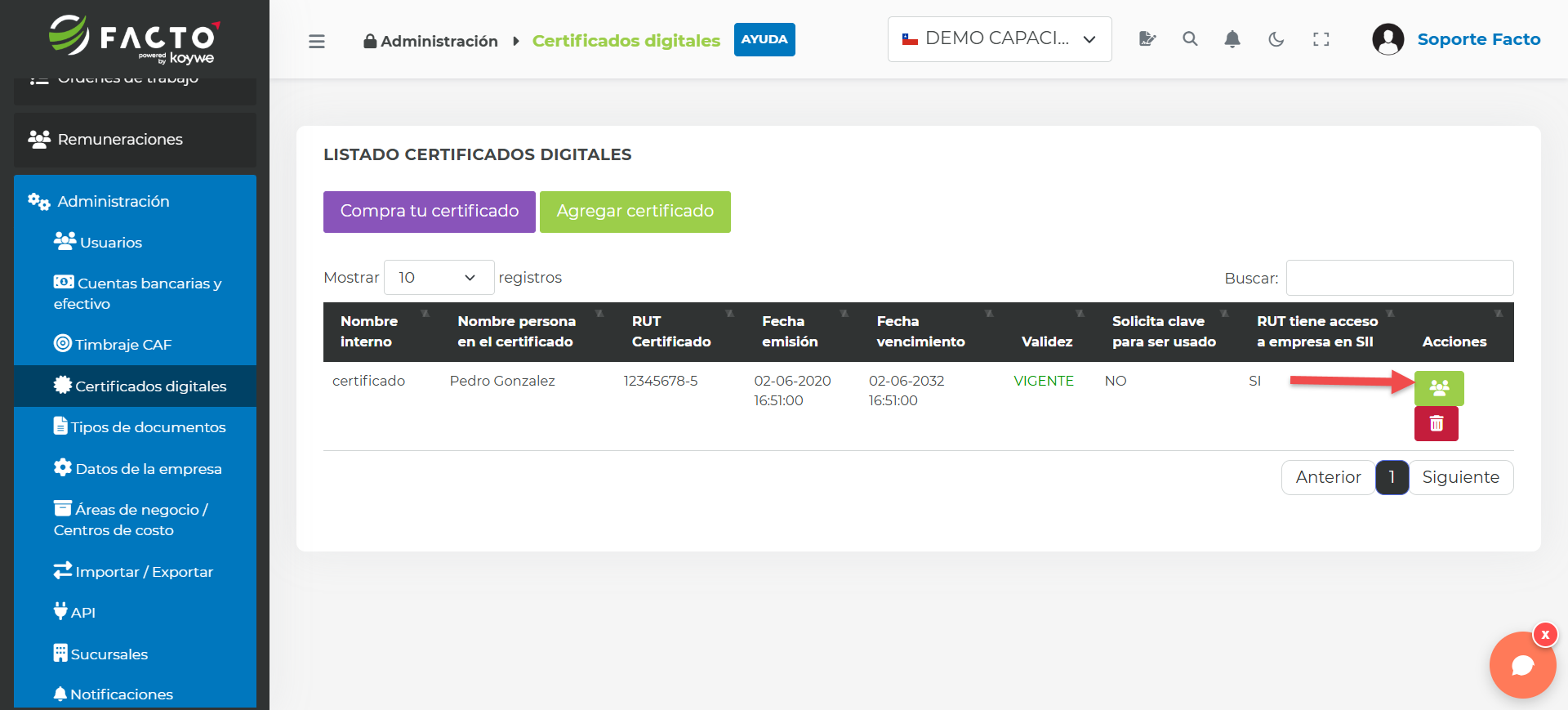1568x710 pixels.
Task: Go to Importar / Exportar
Action: click(135, 572)
